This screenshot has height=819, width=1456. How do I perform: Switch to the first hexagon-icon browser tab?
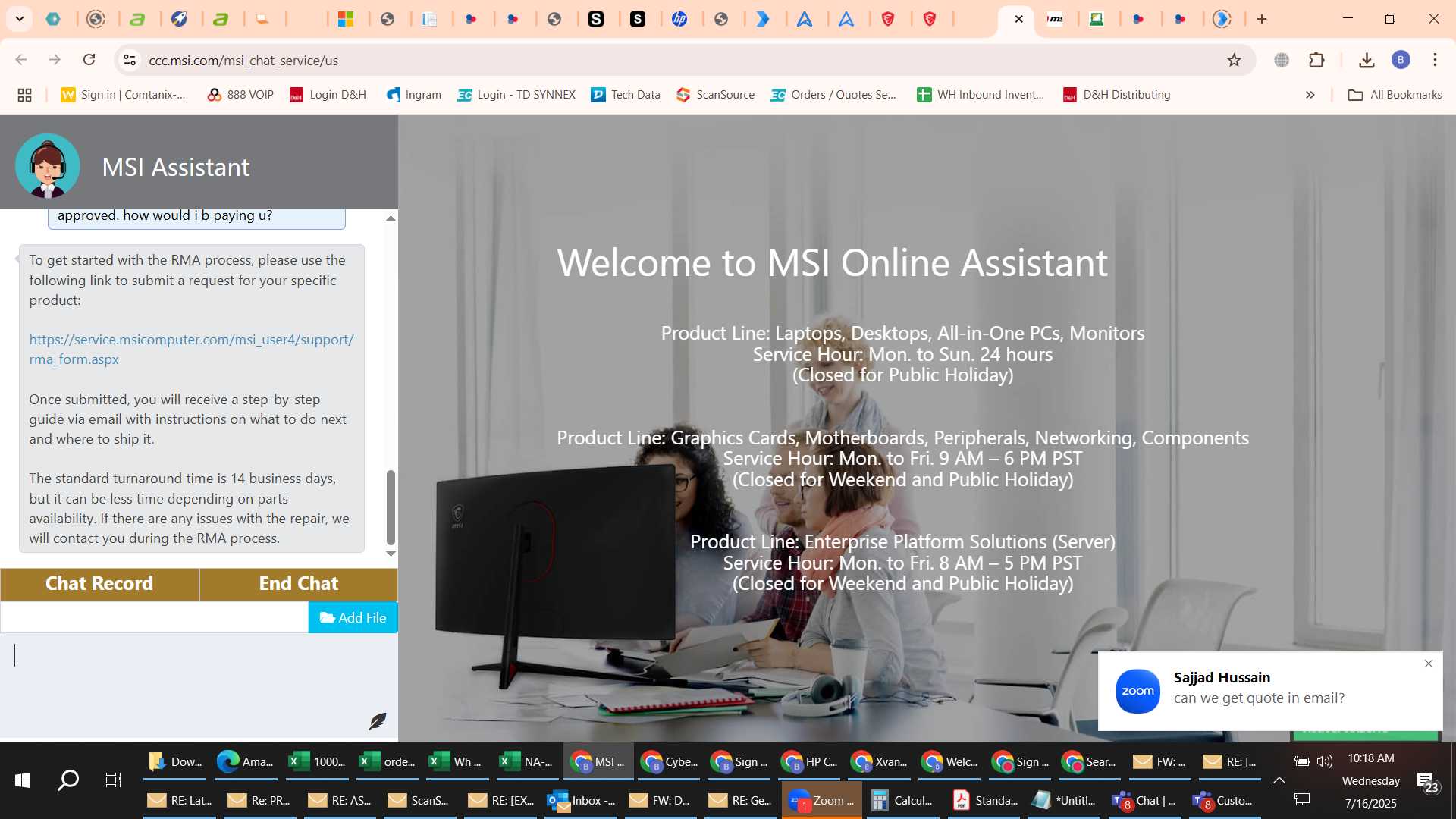pyautogui.click(x=53, y=19)
